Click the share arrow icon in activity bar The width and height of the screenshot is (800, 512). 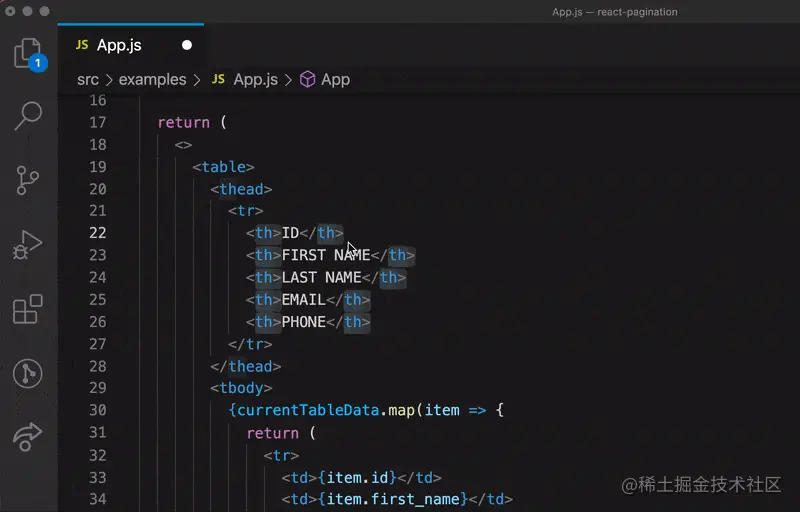point(28,436)
